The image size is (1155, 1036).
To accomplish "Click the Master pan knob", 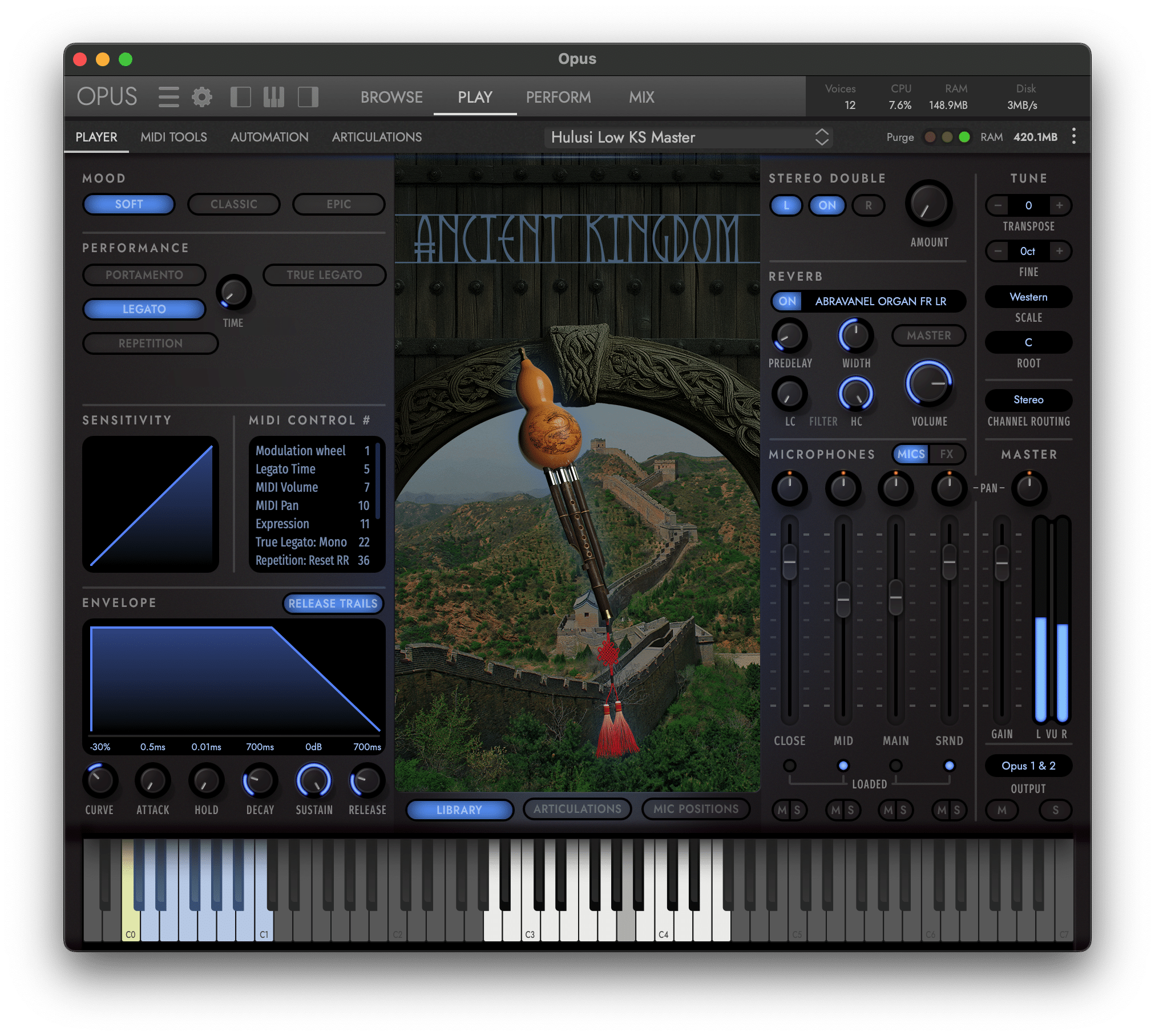I will pos(1029,488).
